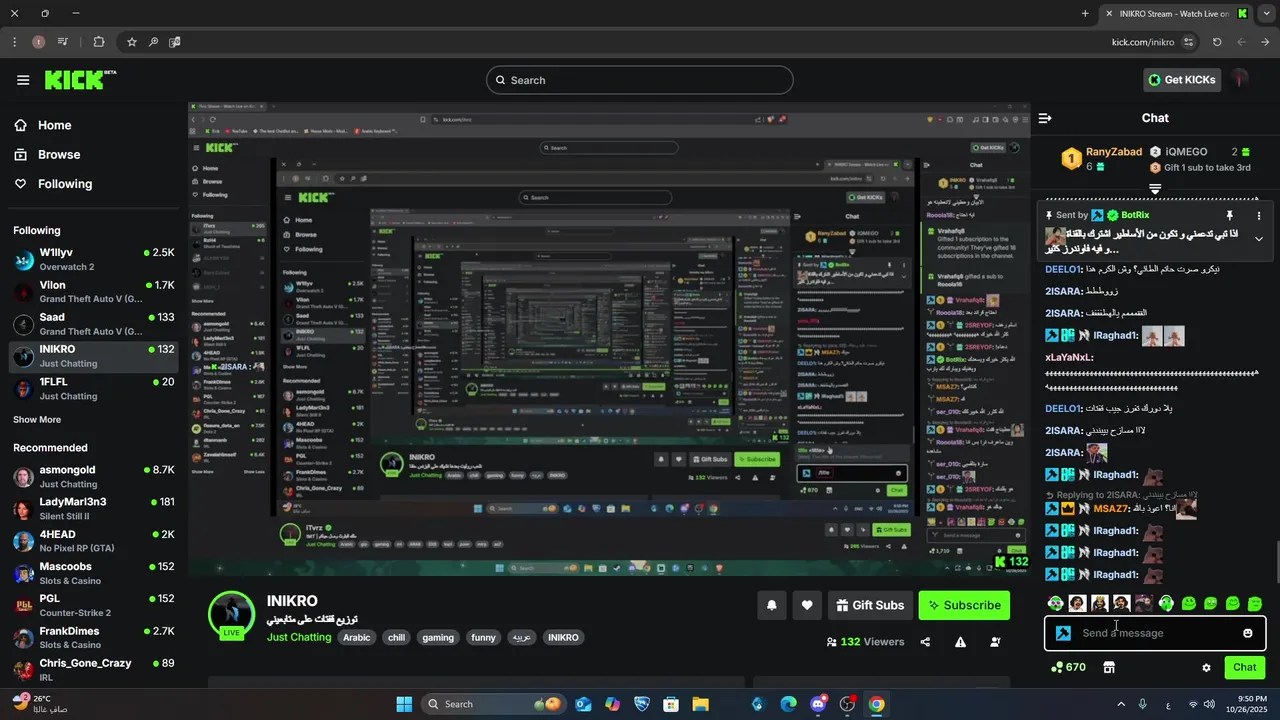Click the chill tag

(396, 637)
